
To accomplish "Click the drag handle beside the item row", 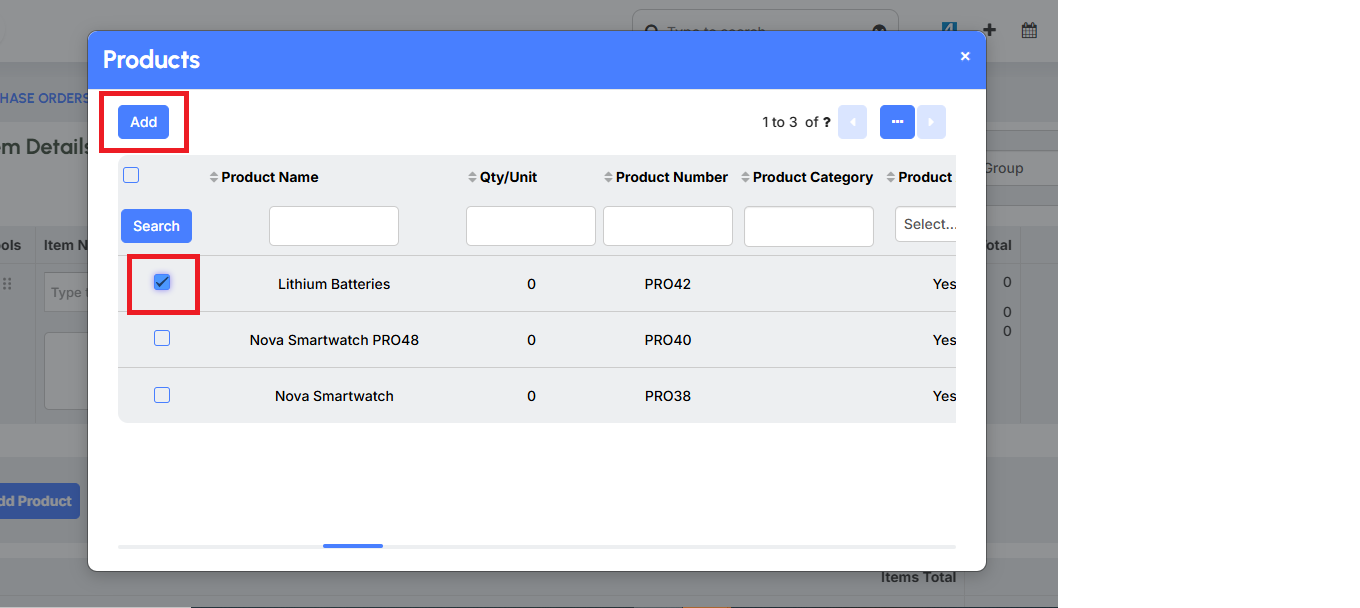I will [8, 283].
